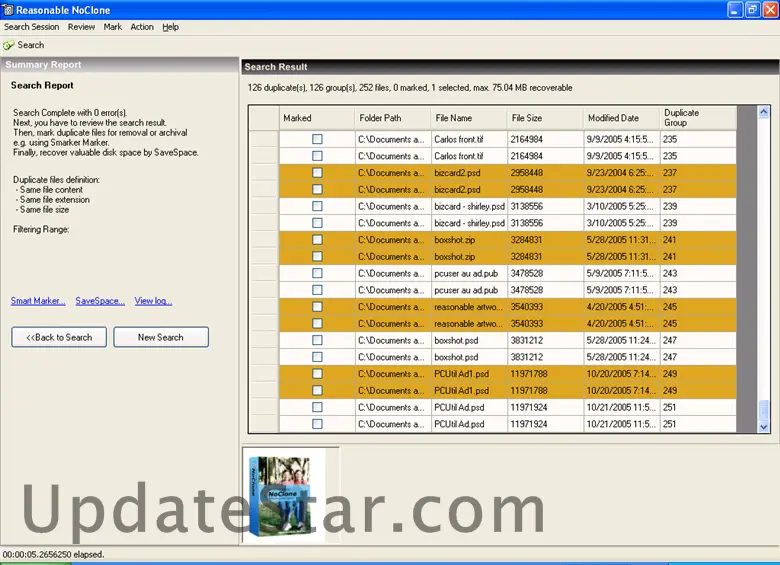Select file size 3284831 in first boxshot.zip row

545,240
